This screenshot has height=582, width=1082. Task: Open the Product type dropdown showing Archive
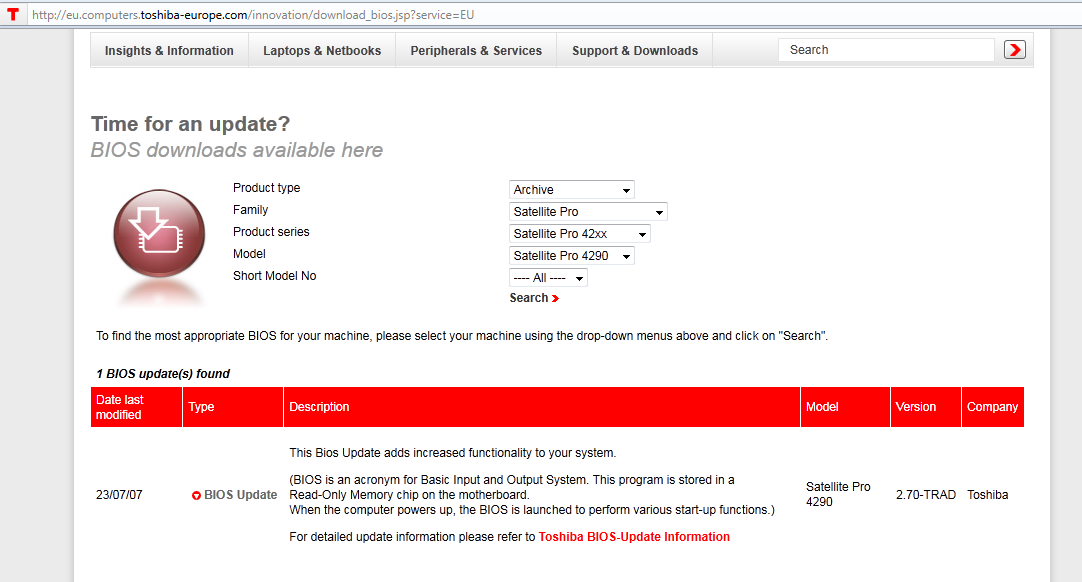[571, 190]
